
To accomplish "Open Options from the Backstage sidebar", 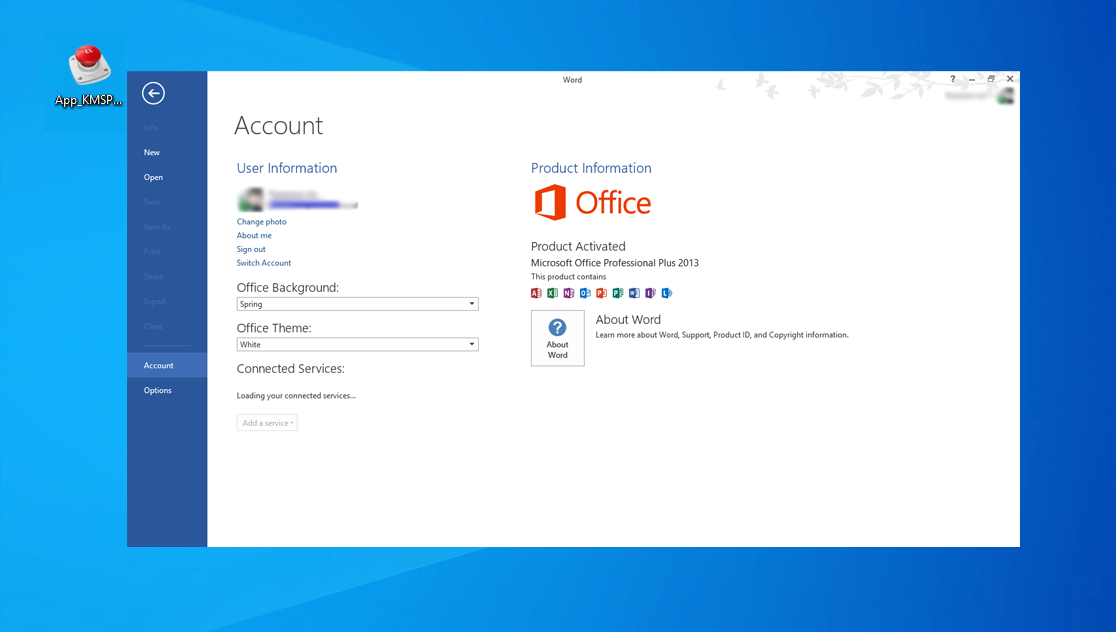I will pos(157,390).
